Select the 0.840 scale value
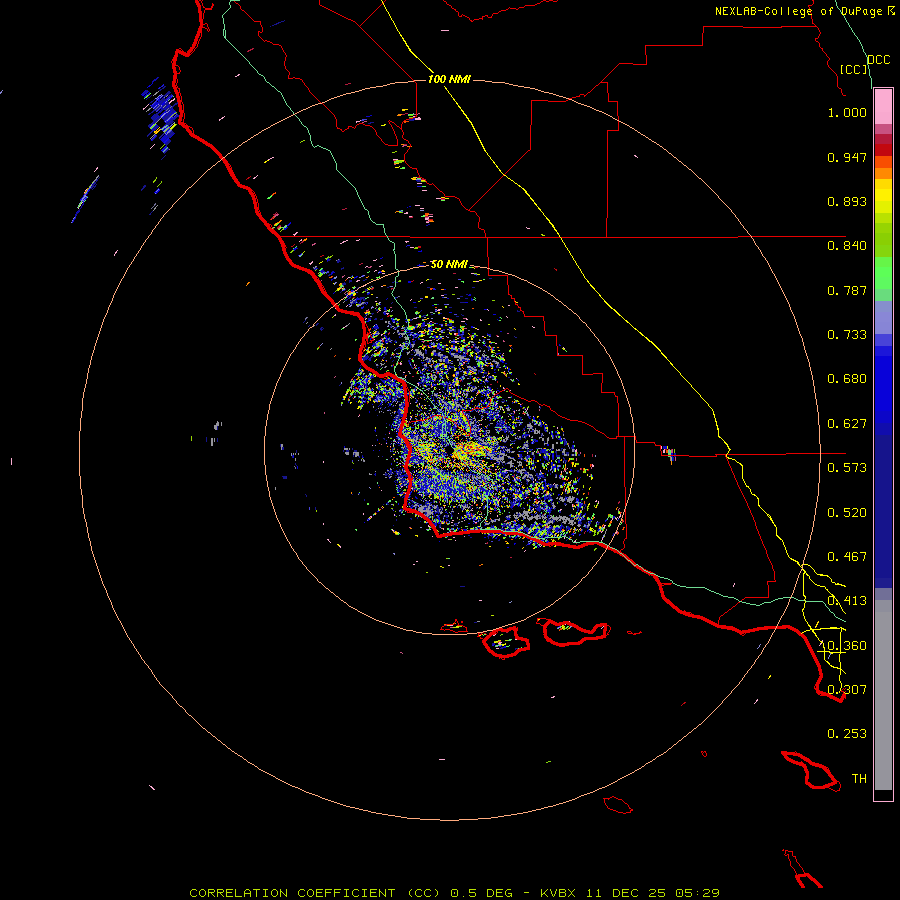900x900 pixels. click(847, 246)
